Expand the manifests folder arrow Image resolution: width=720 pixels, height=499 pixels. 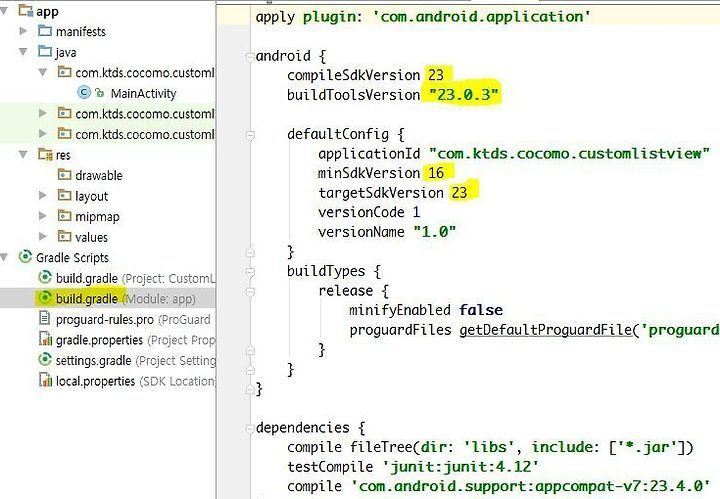point(23,31)
